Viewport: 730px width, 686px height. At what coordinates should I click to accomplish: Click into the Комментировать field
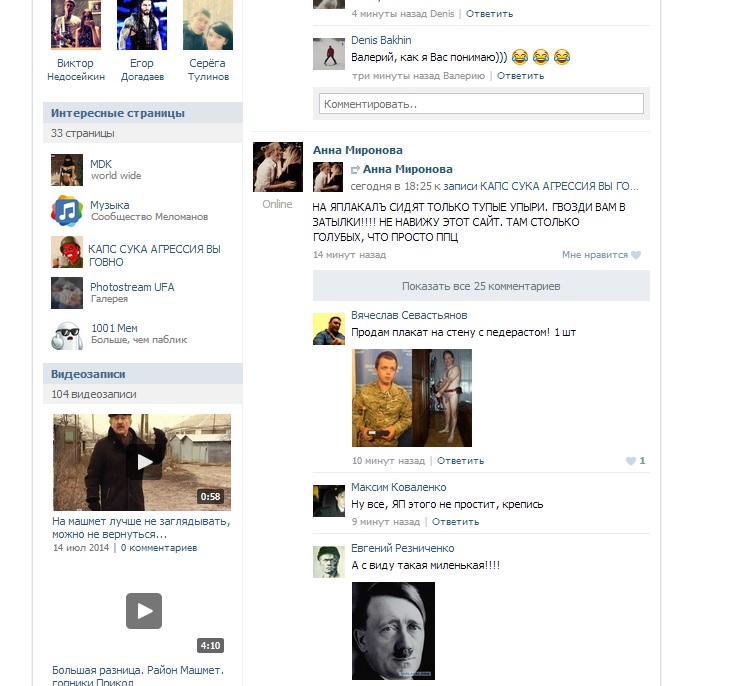(x=481, y=104)
